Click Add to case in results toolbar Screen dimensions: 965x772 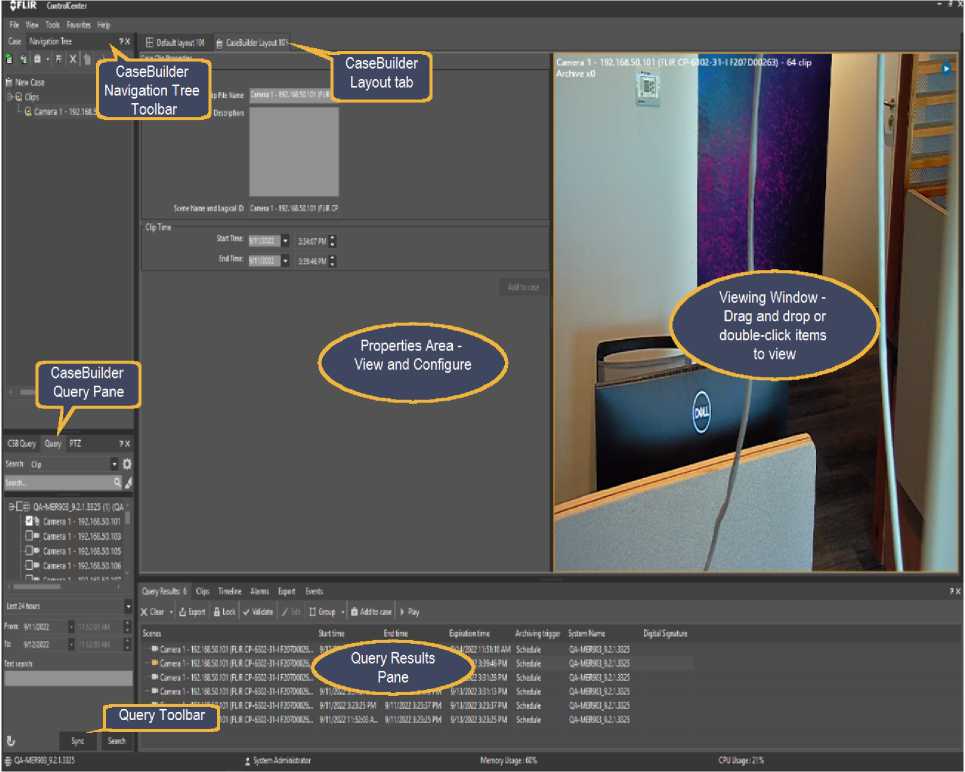(x=371, y=611)
